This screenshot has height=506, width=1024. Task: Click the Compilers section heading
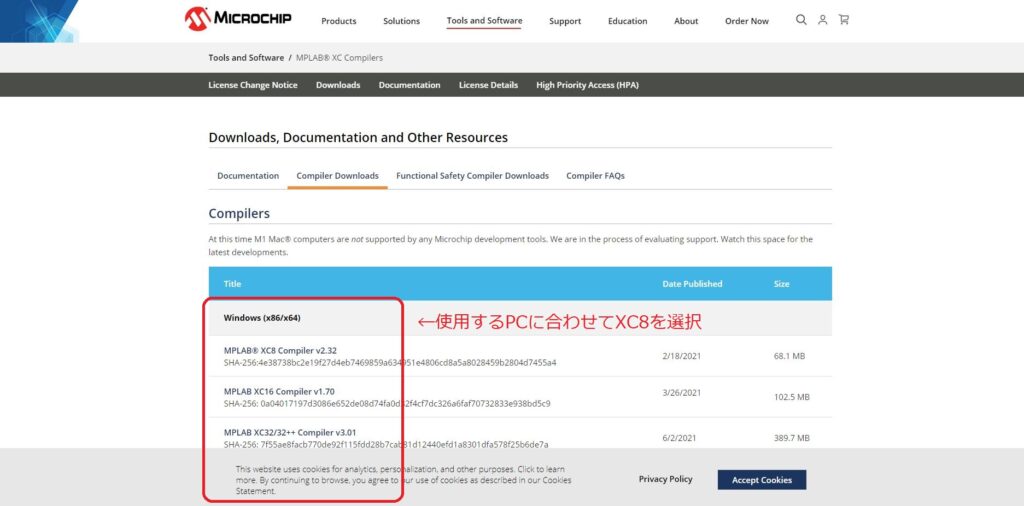(239, 213)
